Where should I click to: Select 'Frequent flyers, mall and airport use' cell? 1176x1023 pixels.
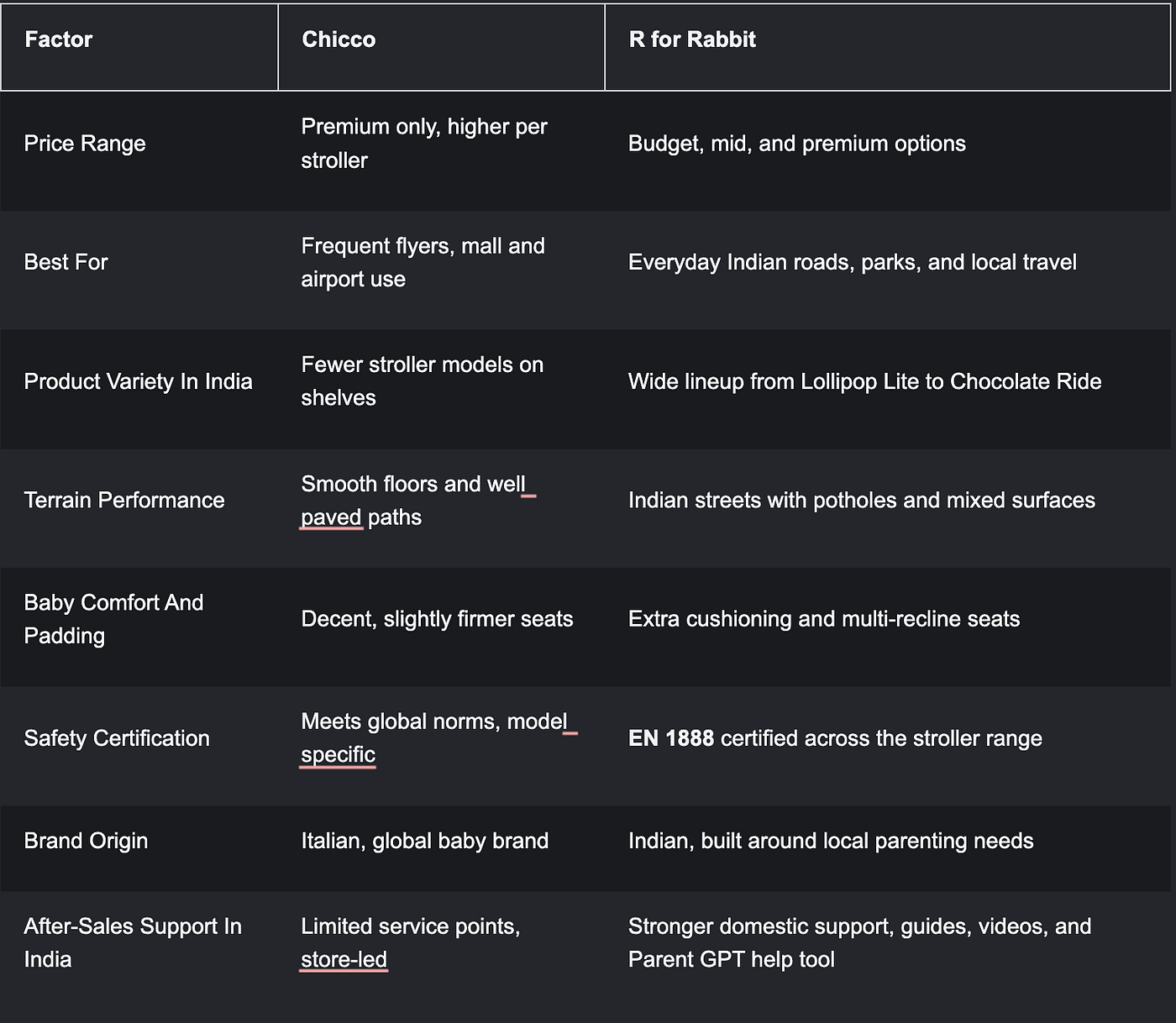(x=423, y=262)
